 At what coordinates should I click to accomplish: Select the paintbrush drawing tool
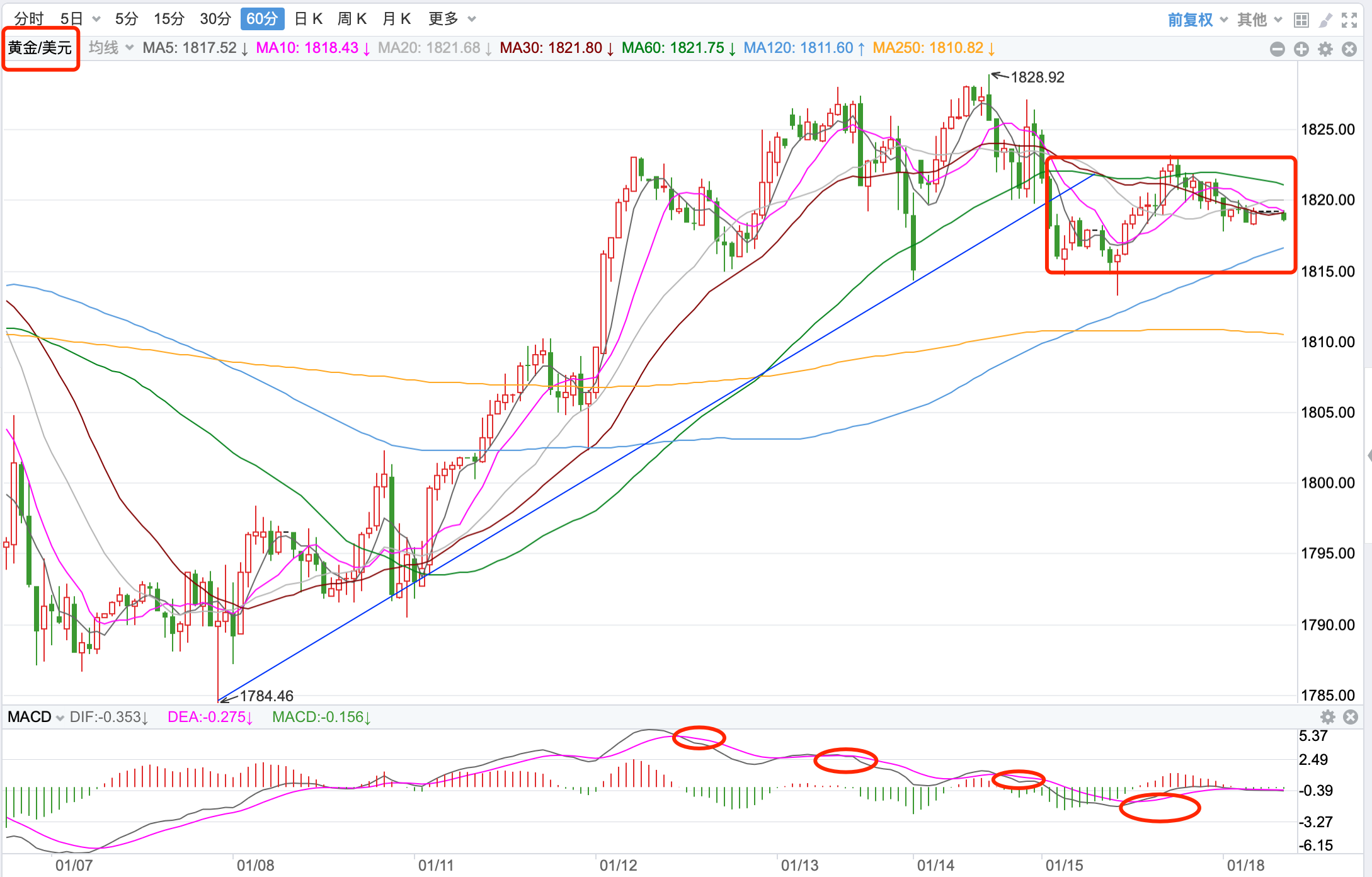[x=1325, y=20]
